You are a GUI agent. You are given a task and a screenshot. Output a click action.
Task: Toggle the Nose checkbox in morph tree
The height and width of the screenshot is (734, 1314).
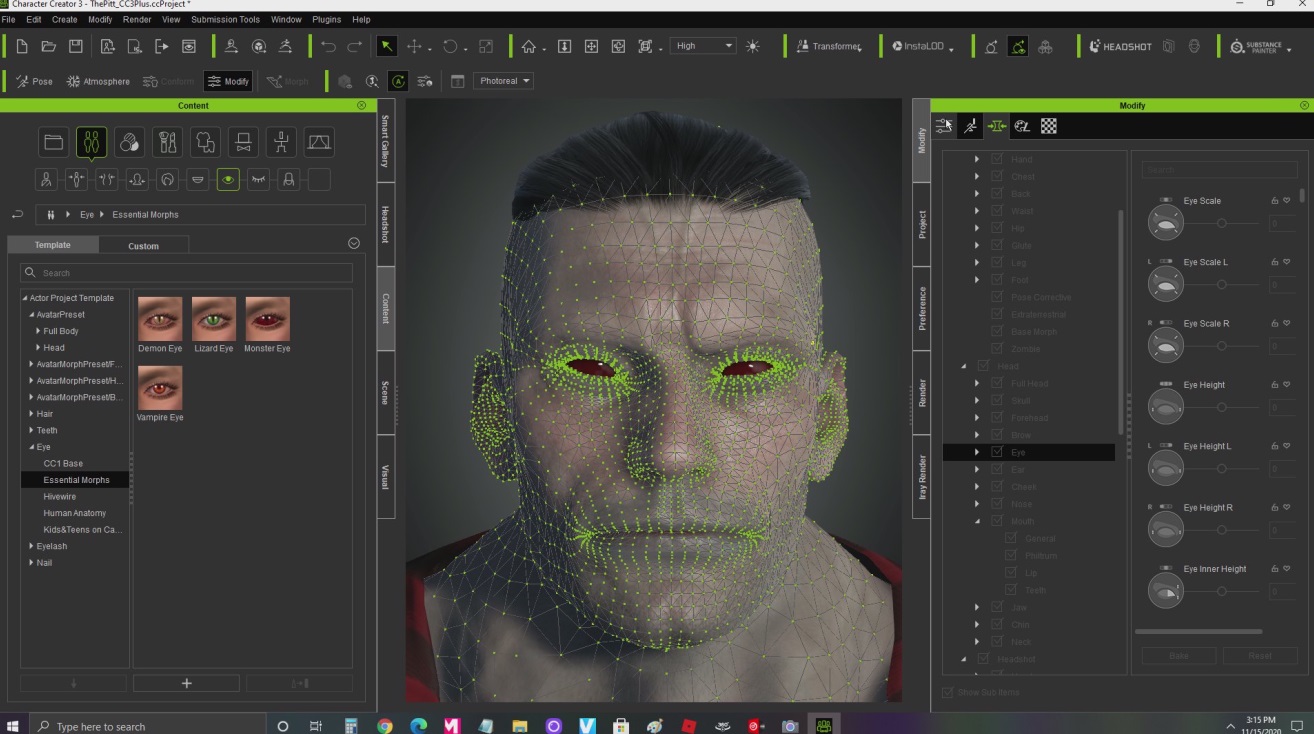point(997,504)
